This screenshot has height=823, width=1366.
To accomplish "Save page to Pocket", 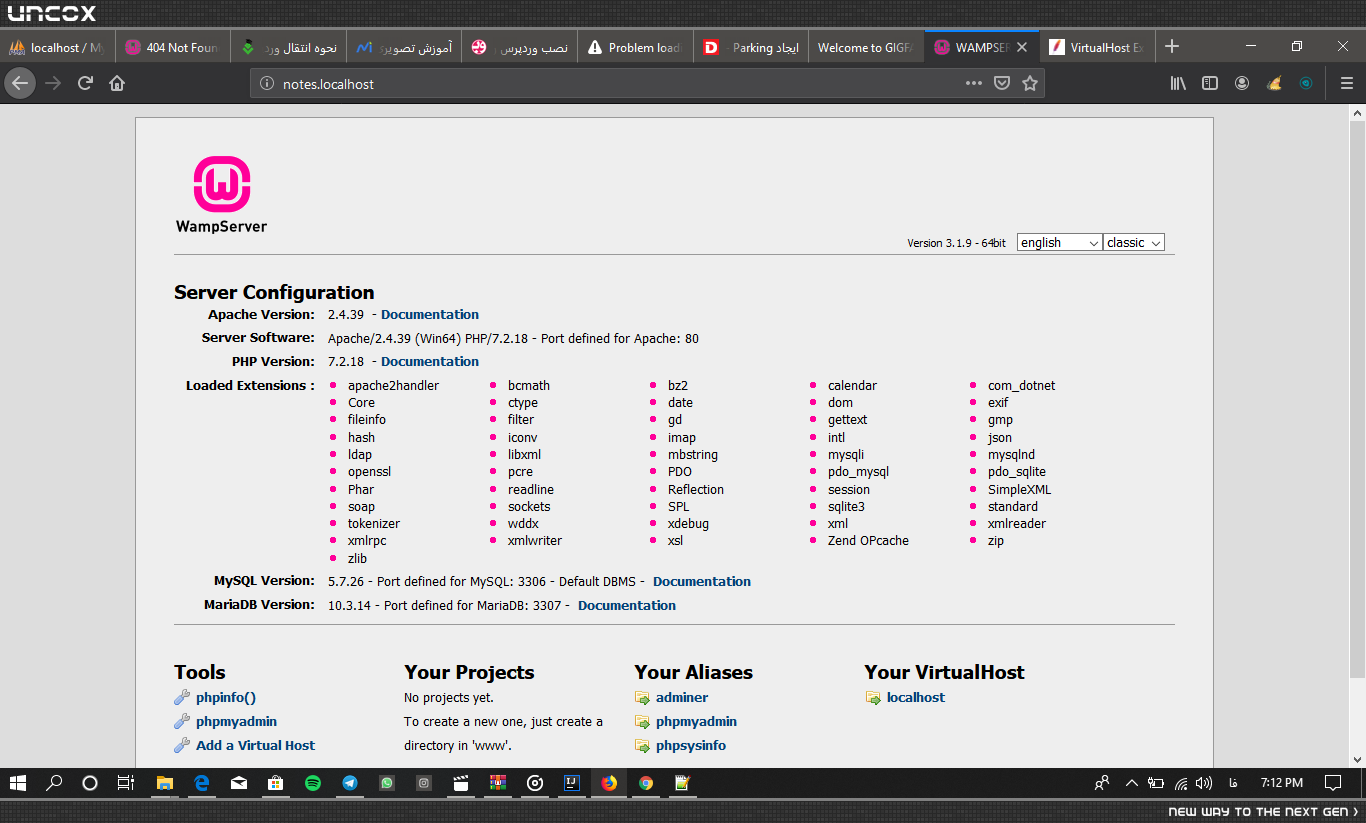I will click(x=1001, y=83).
